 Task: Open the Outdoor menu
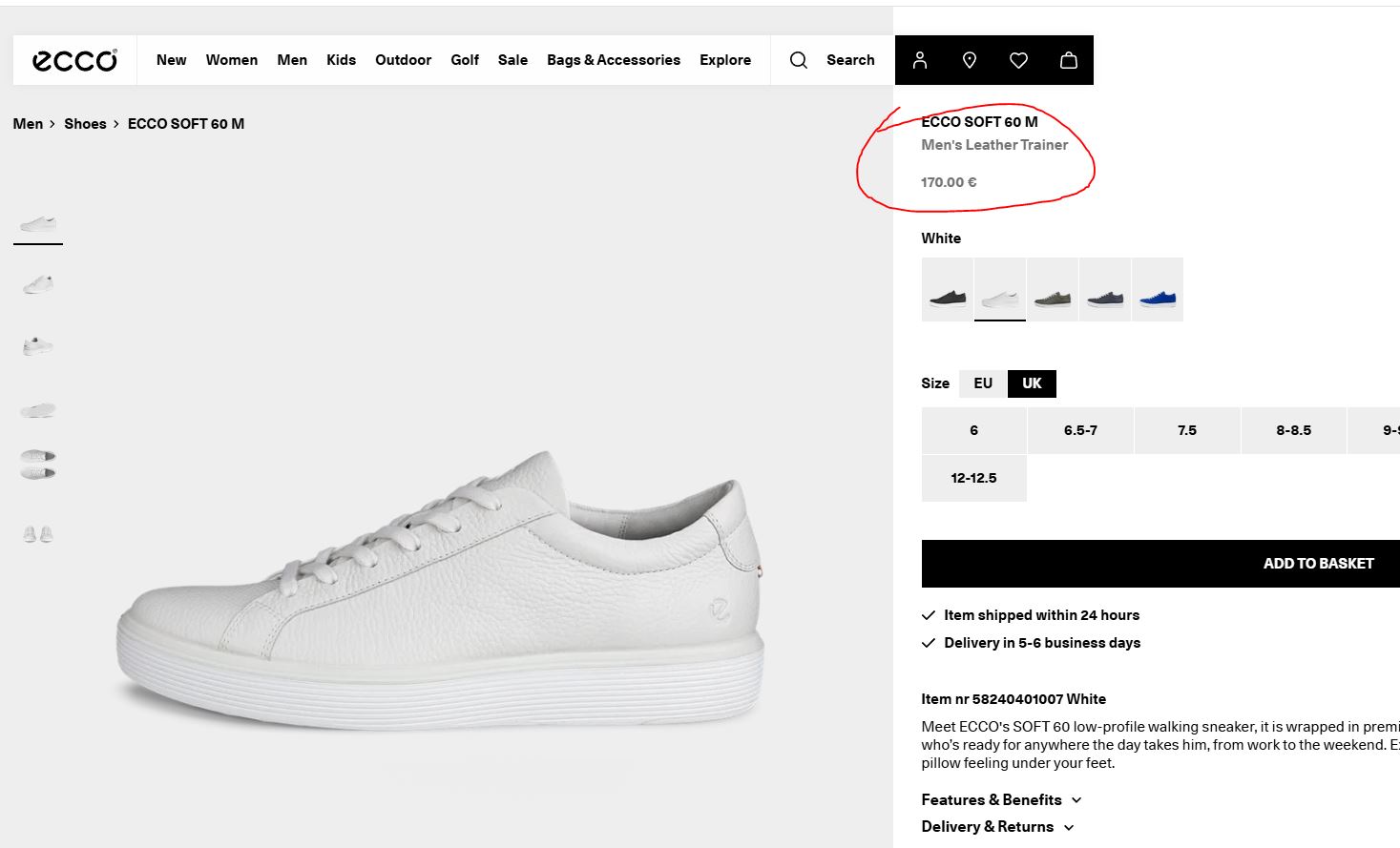(x=403, y=60)
